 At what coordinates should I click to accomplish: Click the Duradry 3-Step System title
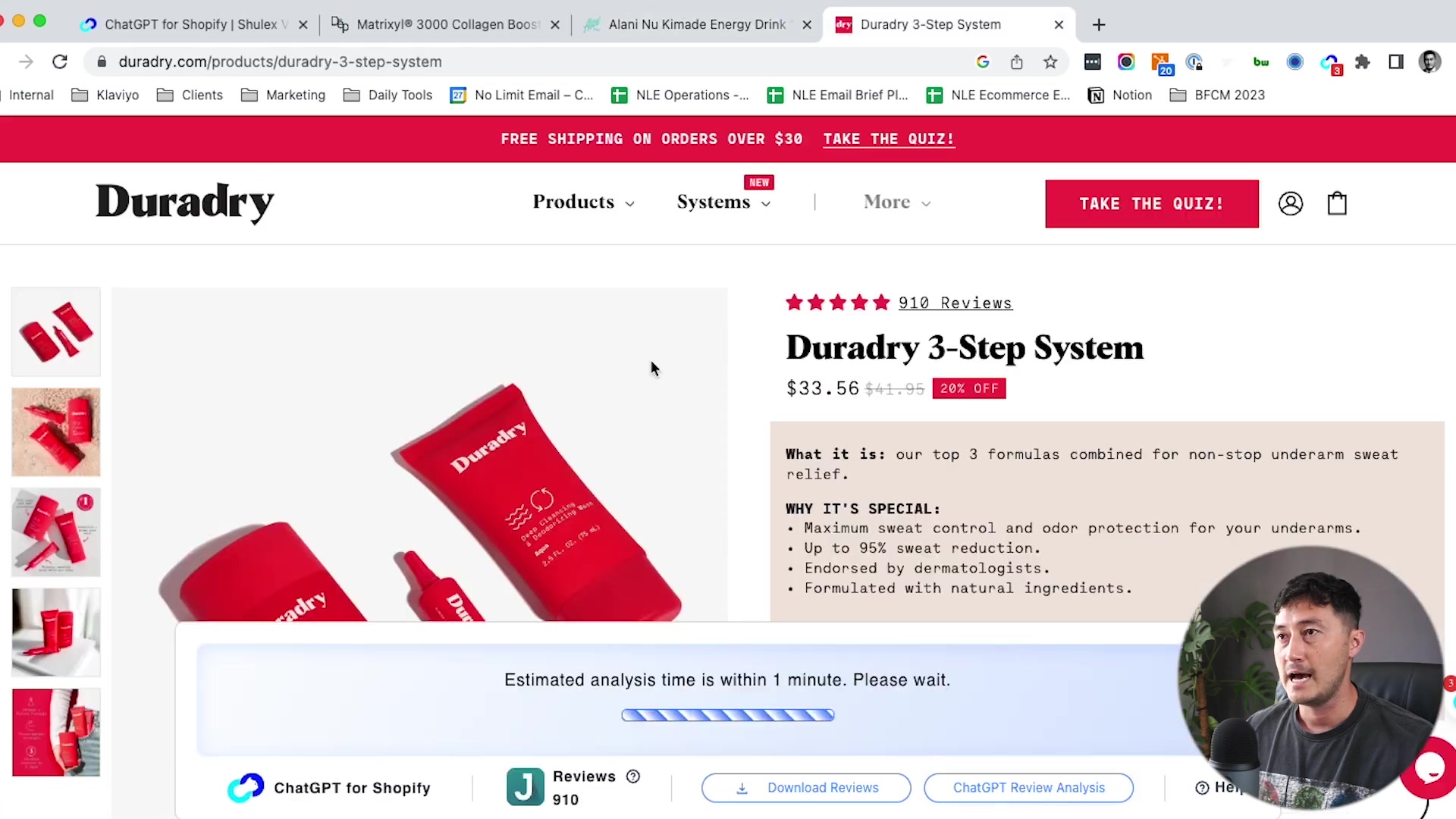coord(965,347)
